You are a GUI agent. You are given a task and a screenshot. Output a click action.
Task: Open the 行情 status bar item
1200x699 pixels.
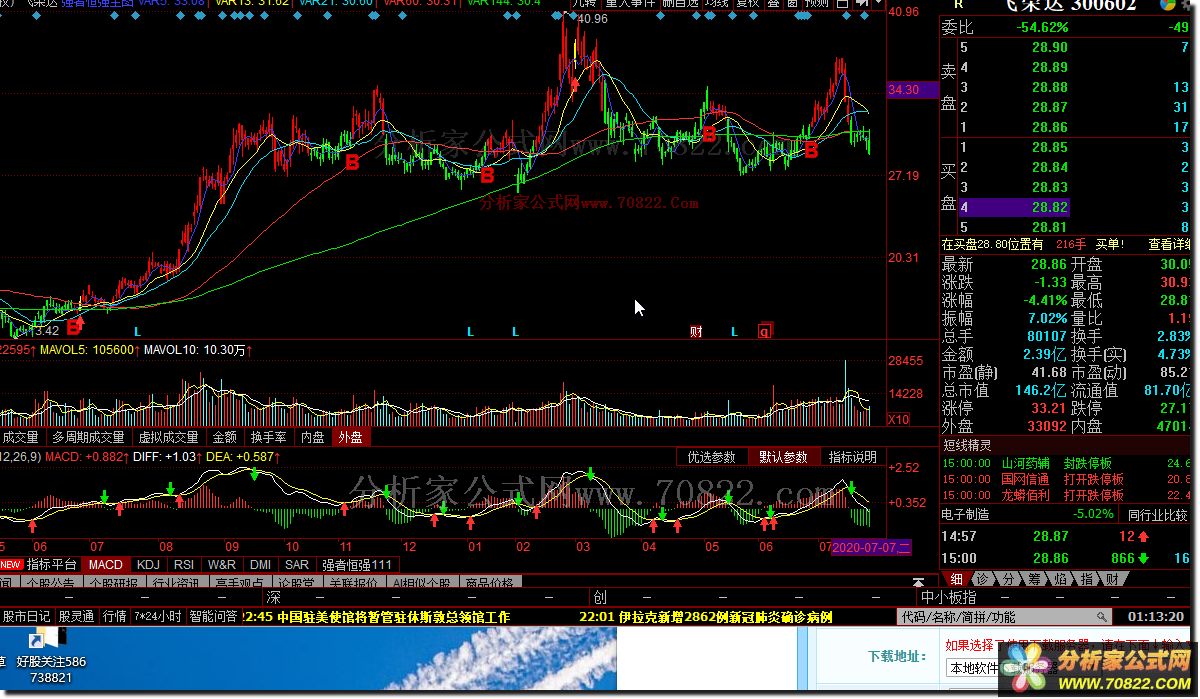(115, 617)
